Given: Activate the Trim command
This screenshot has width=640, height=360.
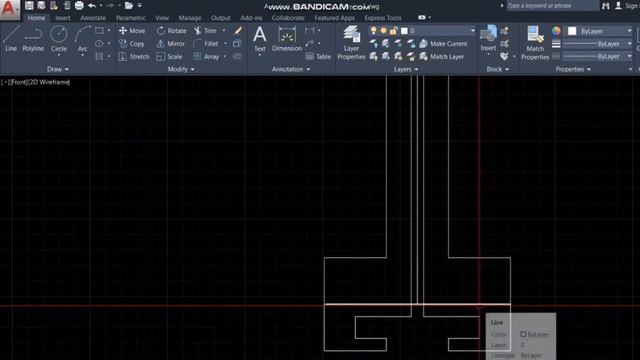Looking at the screenshot, I should coord(205,31).
